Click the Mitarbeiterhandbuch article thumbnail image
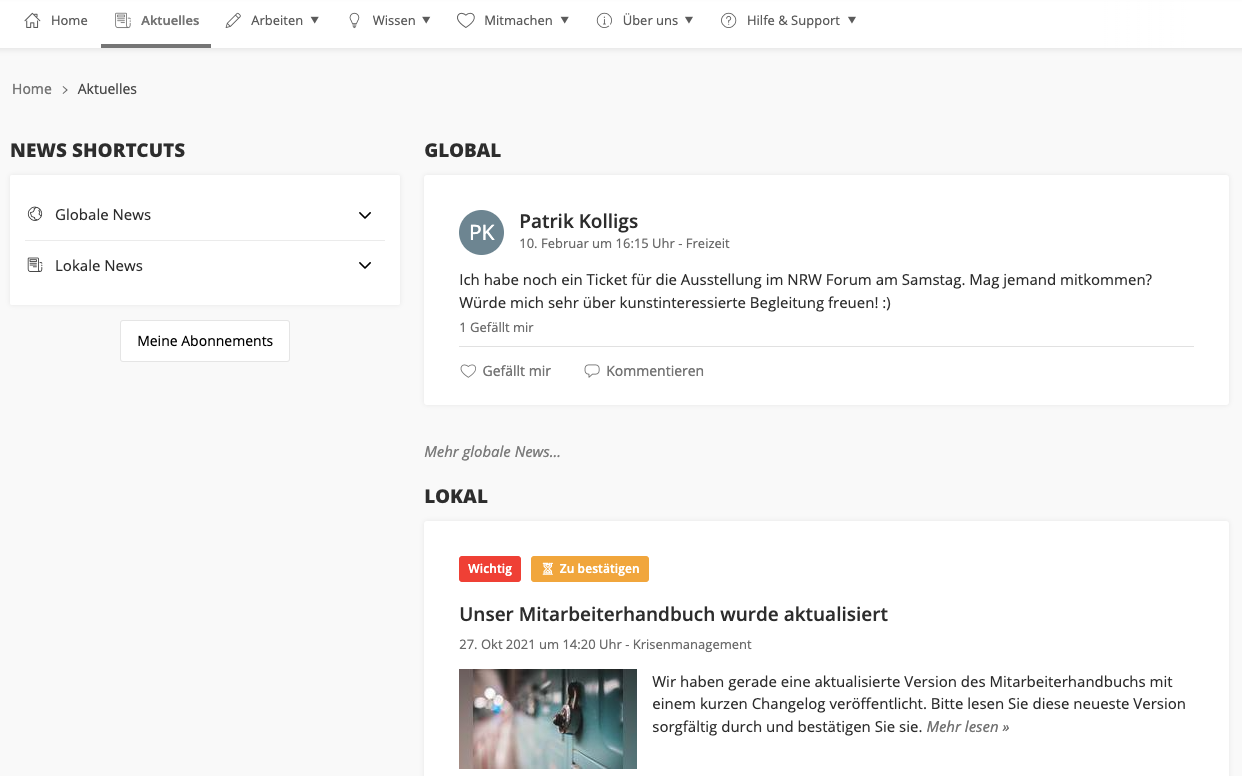 [548, 718]
